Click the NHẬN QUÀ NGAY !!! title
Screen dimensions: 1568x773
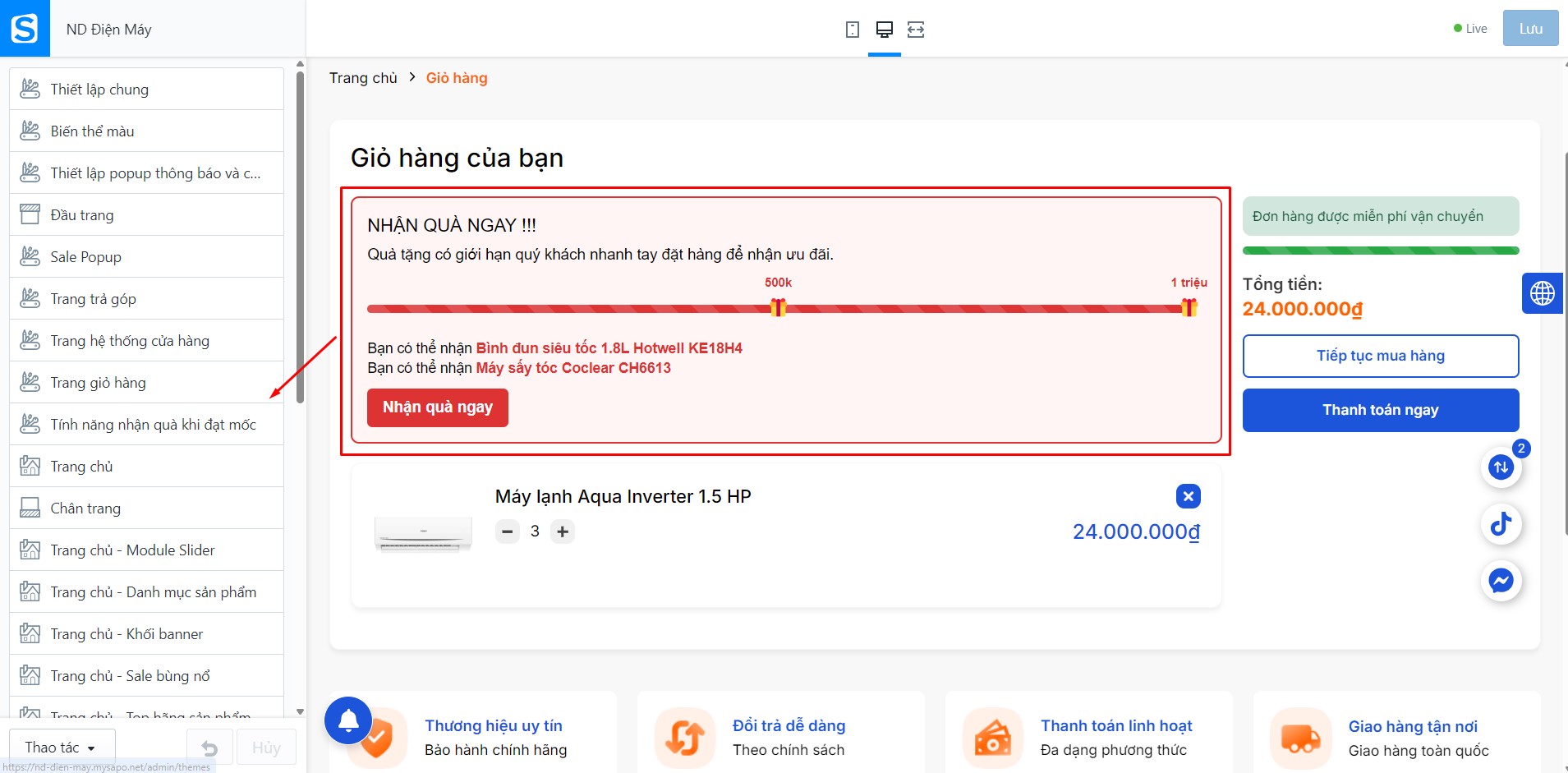point(452,225)
